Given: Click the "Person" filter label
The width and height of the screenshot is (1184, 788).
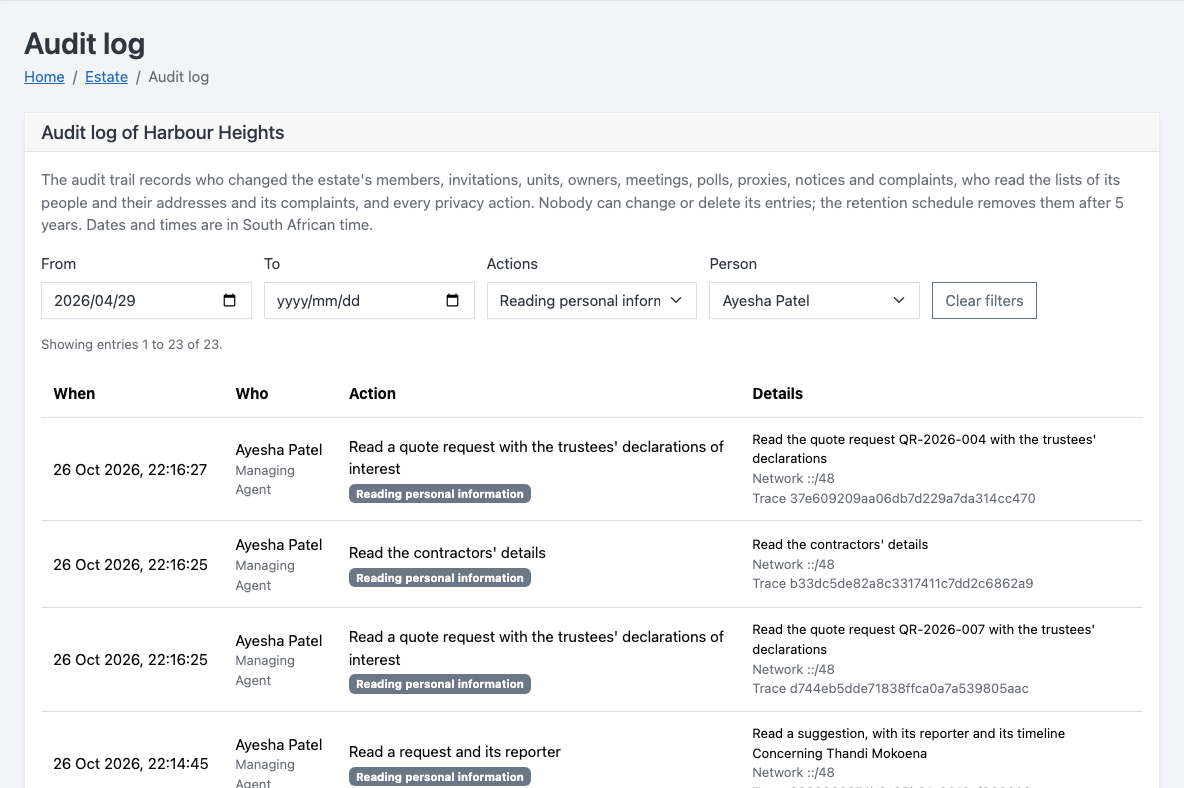Looking at the screenshot, I should 732,263.
